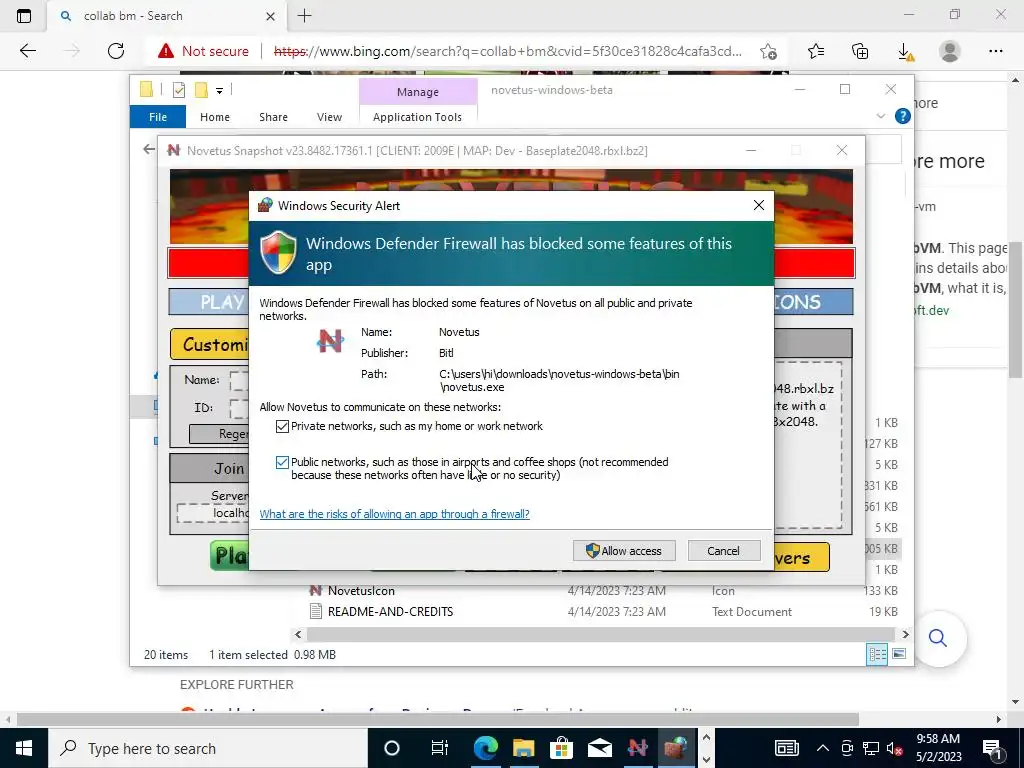Open Cortana circle icon on taskbar
1024x768 pixels.
click(391, 748)
